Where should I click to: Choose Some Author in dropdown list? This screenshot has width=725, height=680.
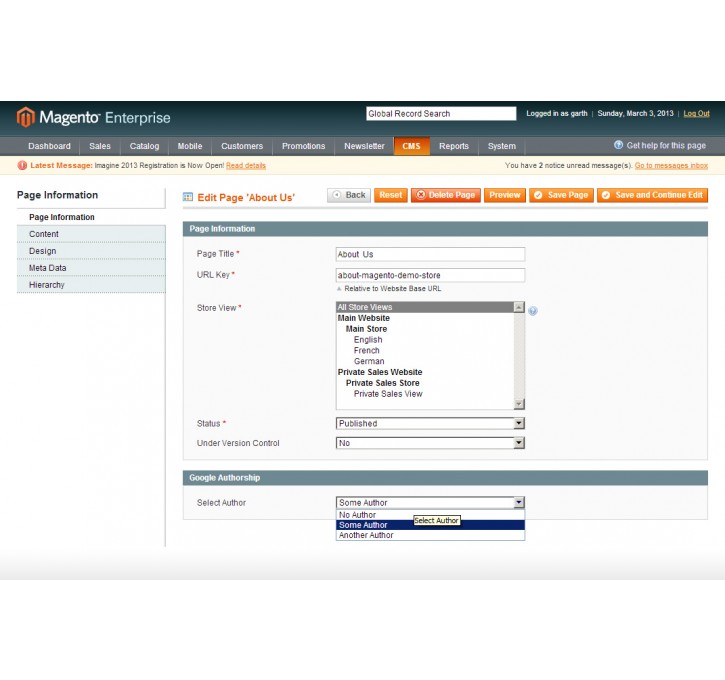coord(430,525)
